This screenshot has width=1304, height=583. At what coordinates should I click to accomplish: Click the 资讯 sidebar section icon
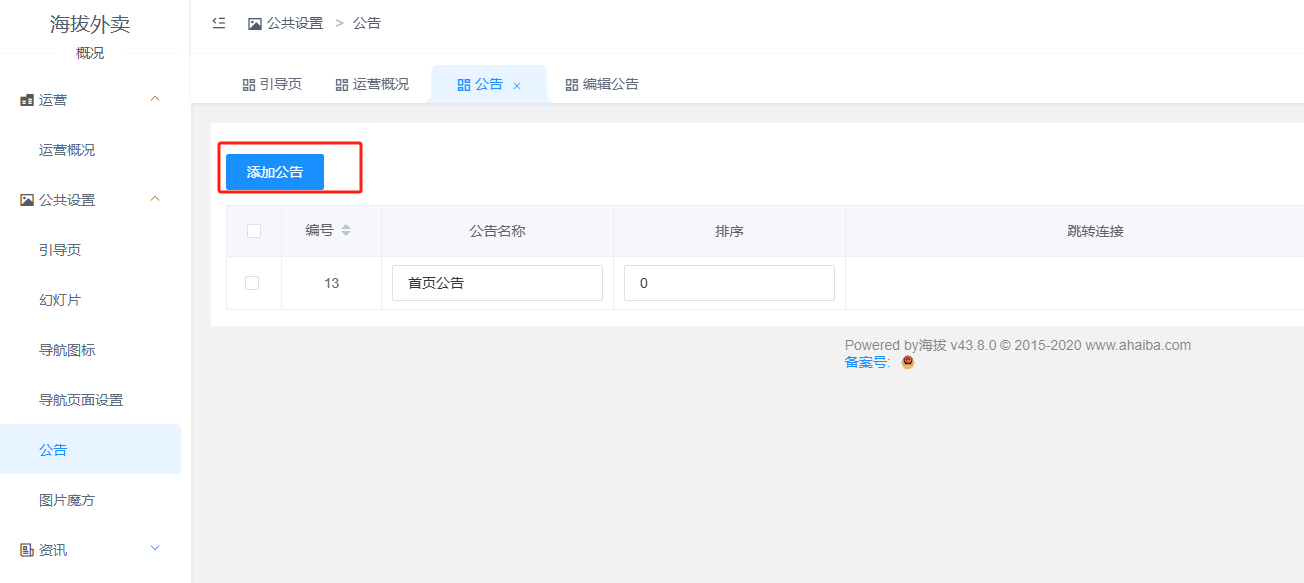point(27,550)
